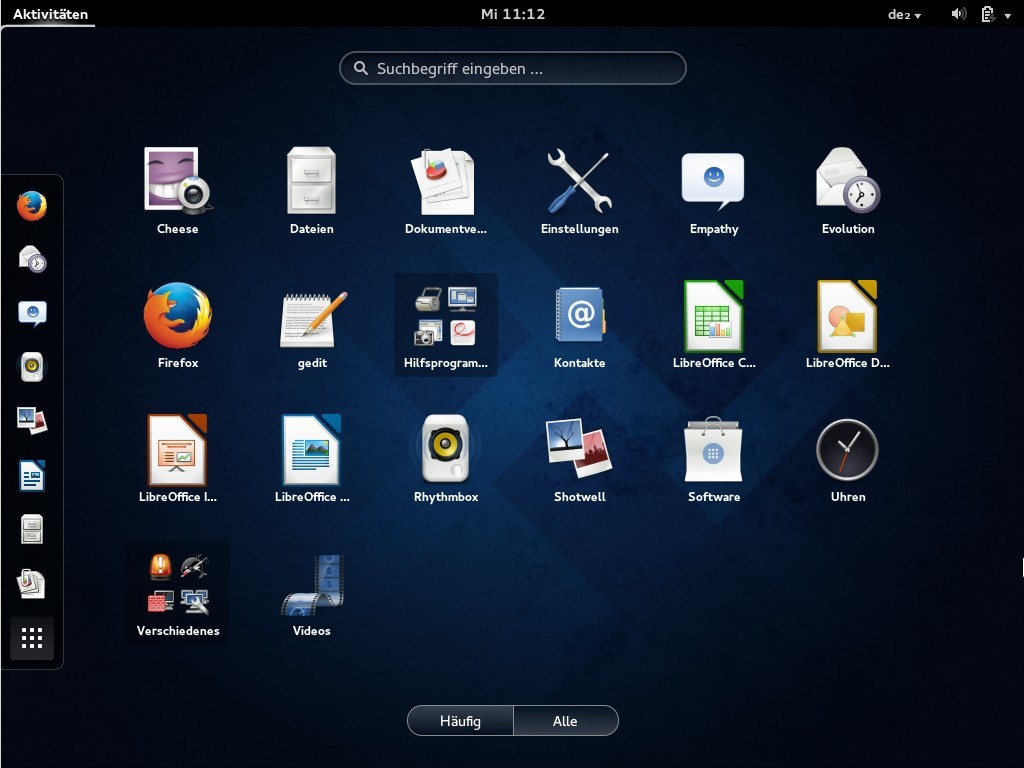Open Dateien in the application grid
The height and width of the screenshot is (768, 1024).
(312, 191)
